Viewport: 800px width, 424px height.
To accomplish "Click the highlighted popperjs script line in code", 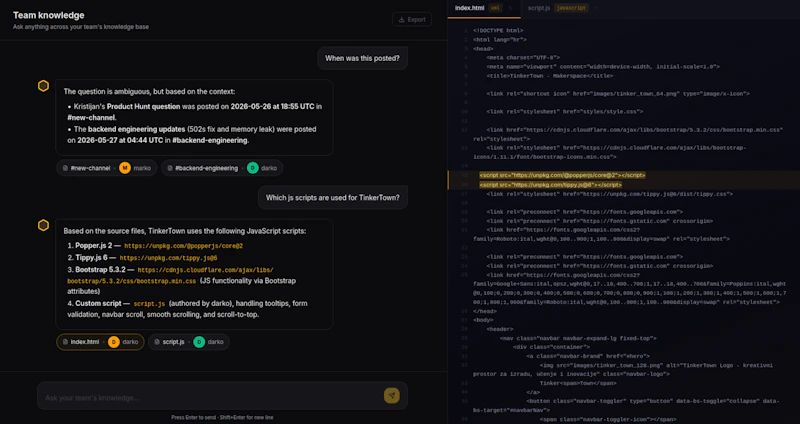I will tap(562, 176).
